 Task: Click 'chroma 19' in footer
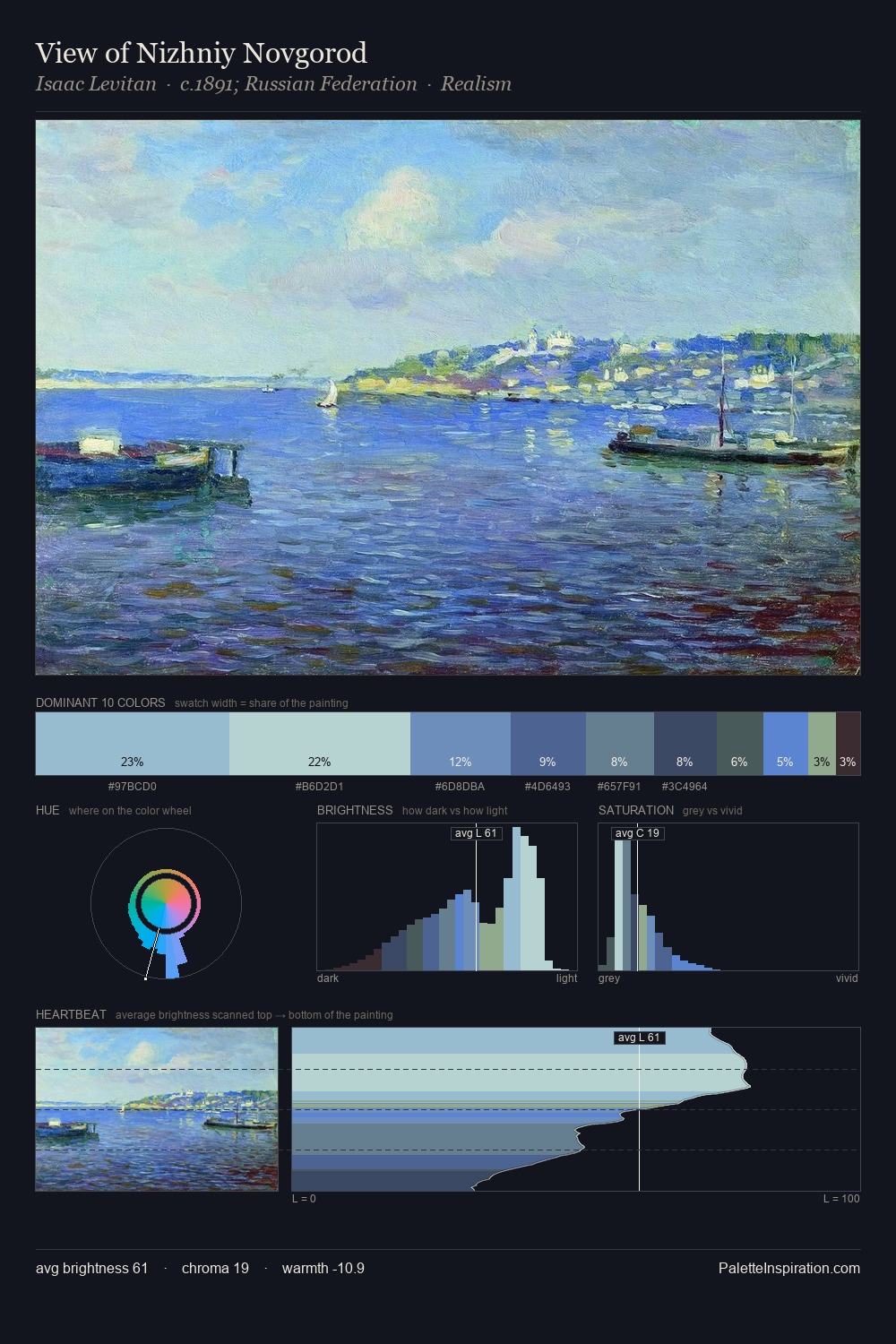coord(215,1268)
